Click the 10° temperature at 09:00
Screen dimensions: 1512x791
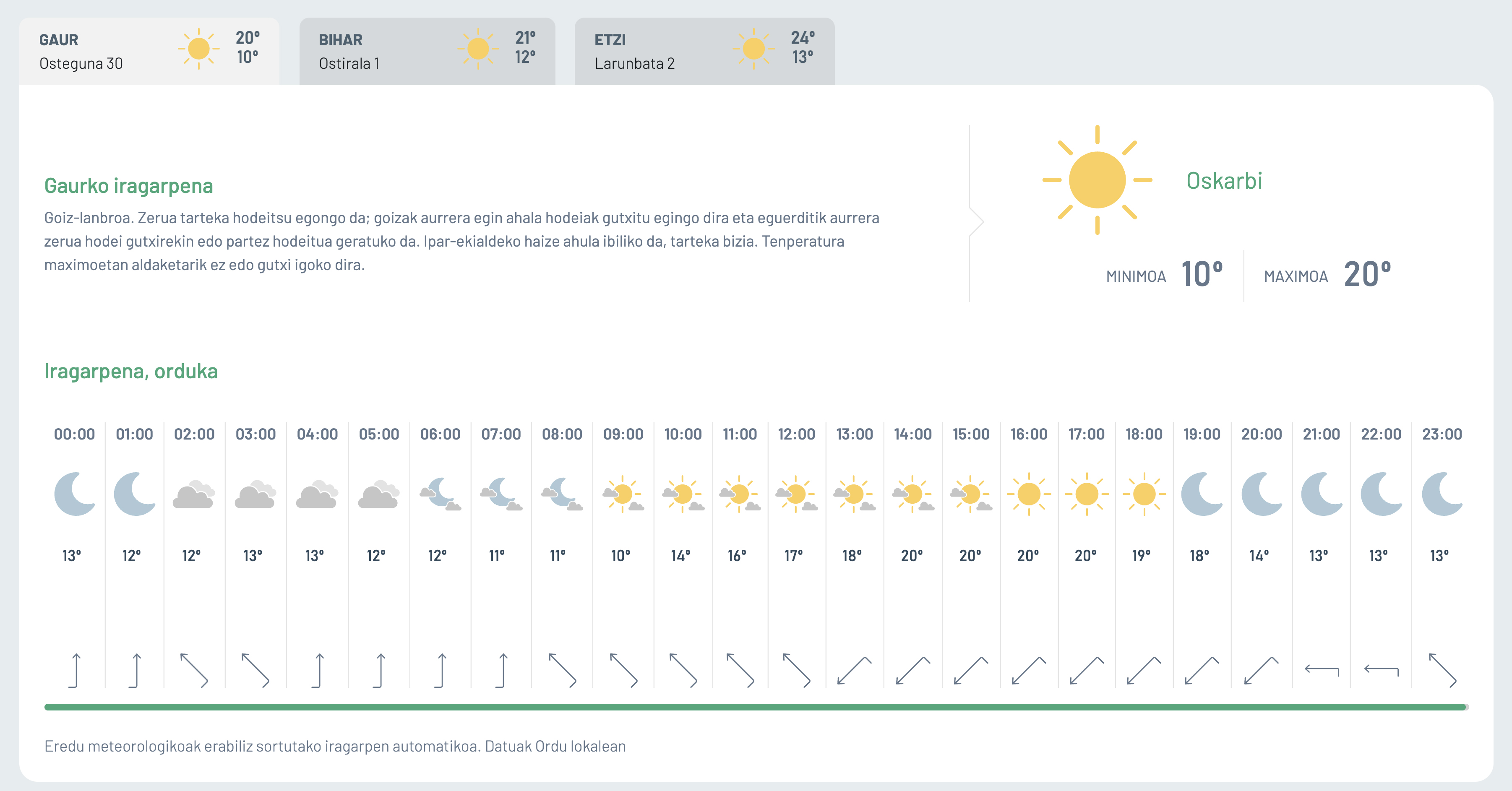click(x=620, y=555)
